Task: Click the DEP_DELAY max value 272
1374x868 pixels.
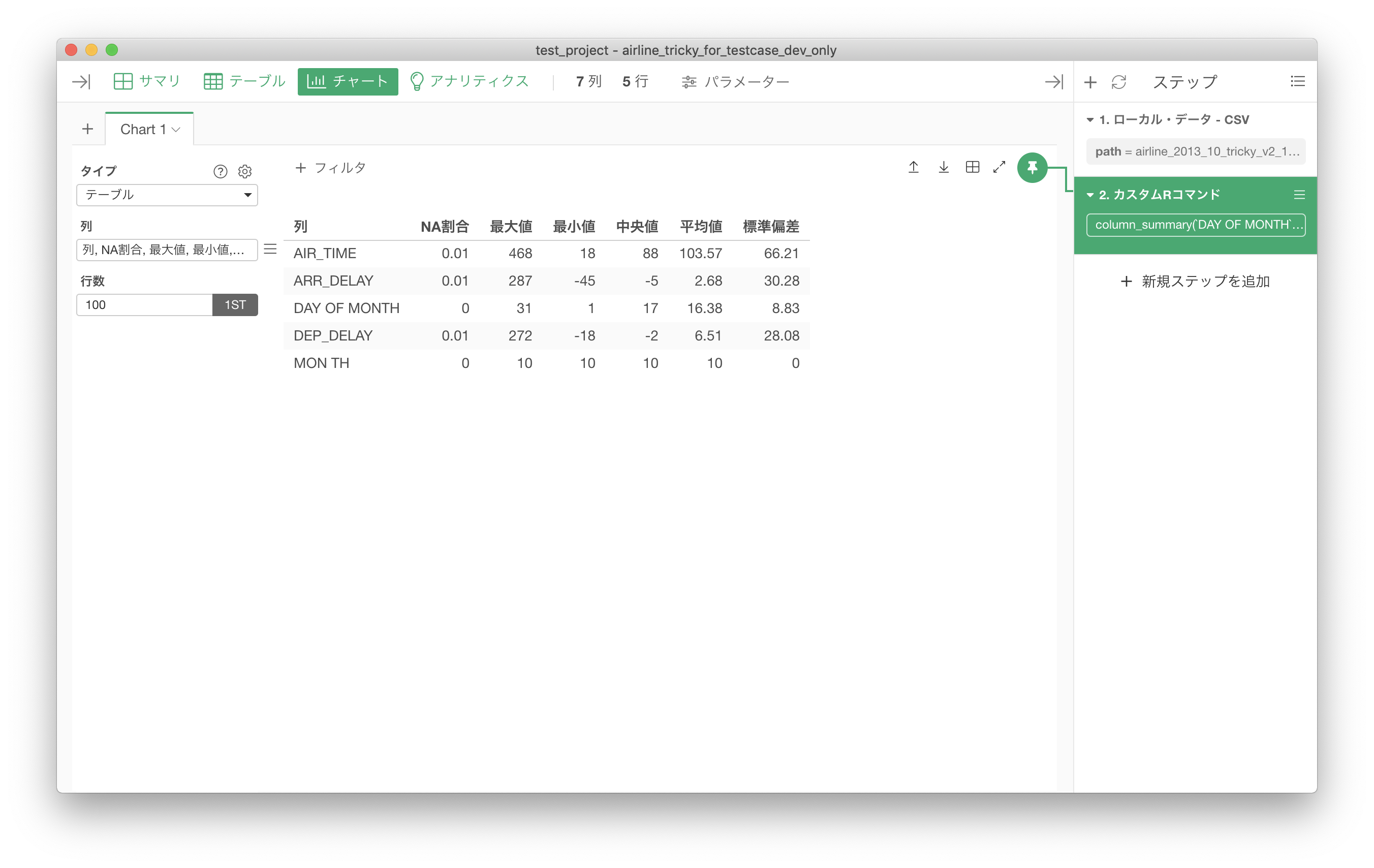Action: [x=520, y=335]
